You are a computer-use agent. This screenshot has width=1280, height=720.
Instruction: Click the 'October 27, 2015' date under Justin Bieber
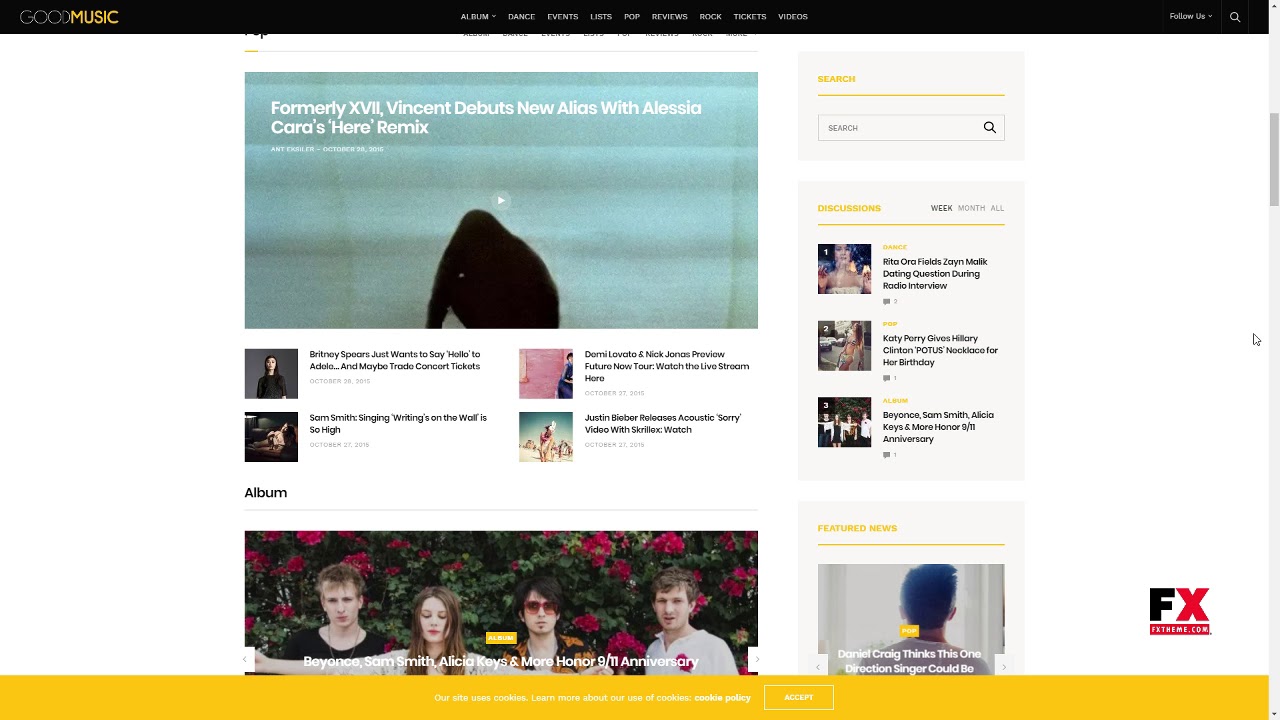[x=615, y=445]
